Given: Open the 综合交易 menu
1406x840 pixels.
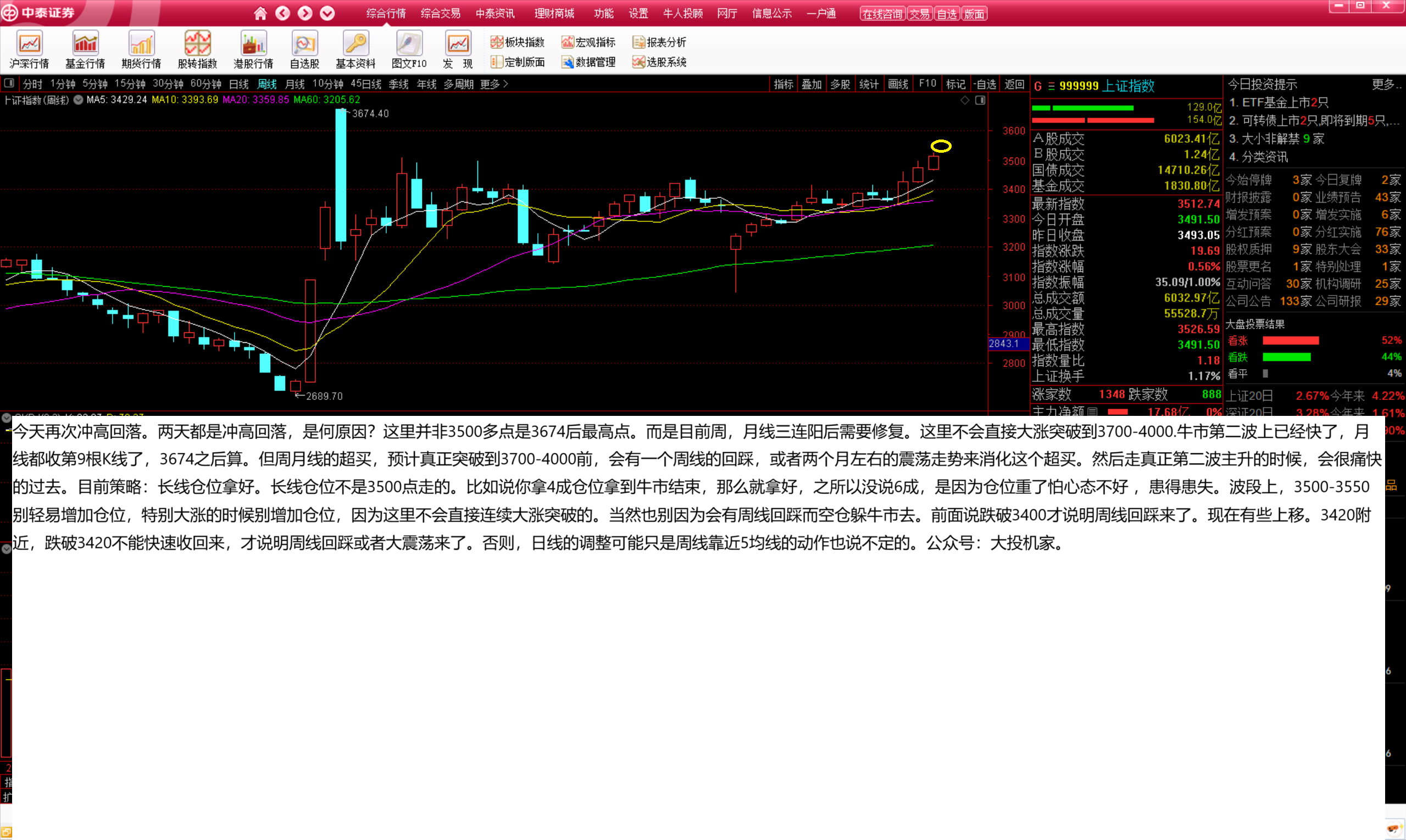Looking at the screenshot, I should tap(440, 13).
